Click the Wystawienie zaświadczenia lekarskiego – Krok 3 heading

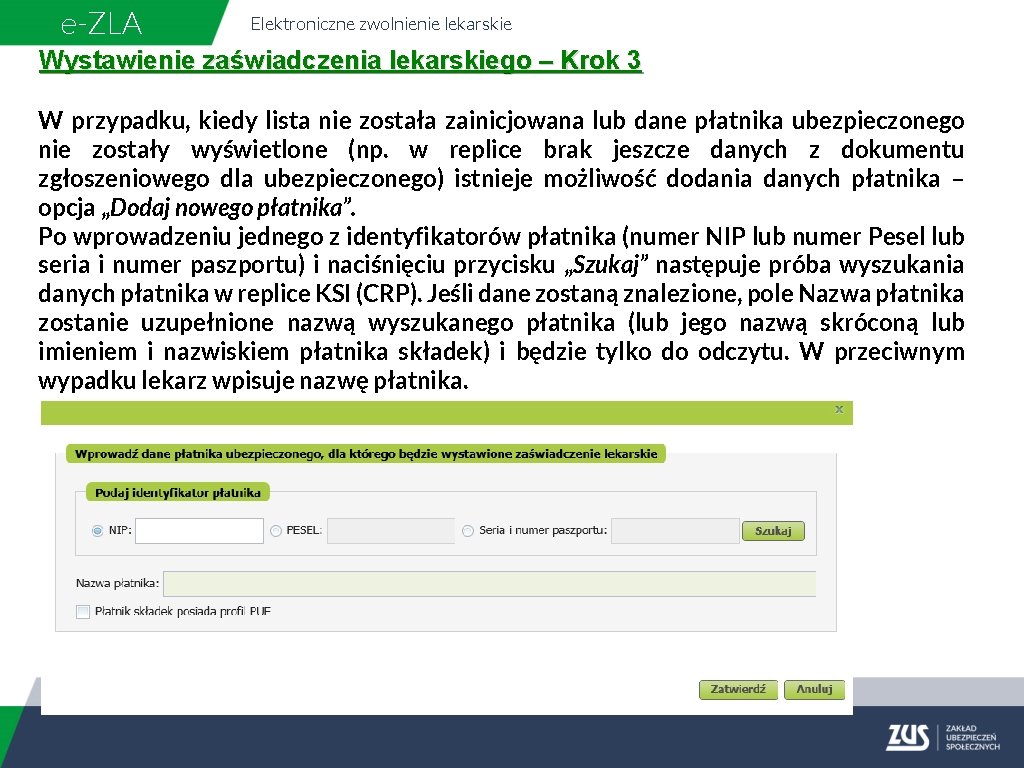pos(340,60)
